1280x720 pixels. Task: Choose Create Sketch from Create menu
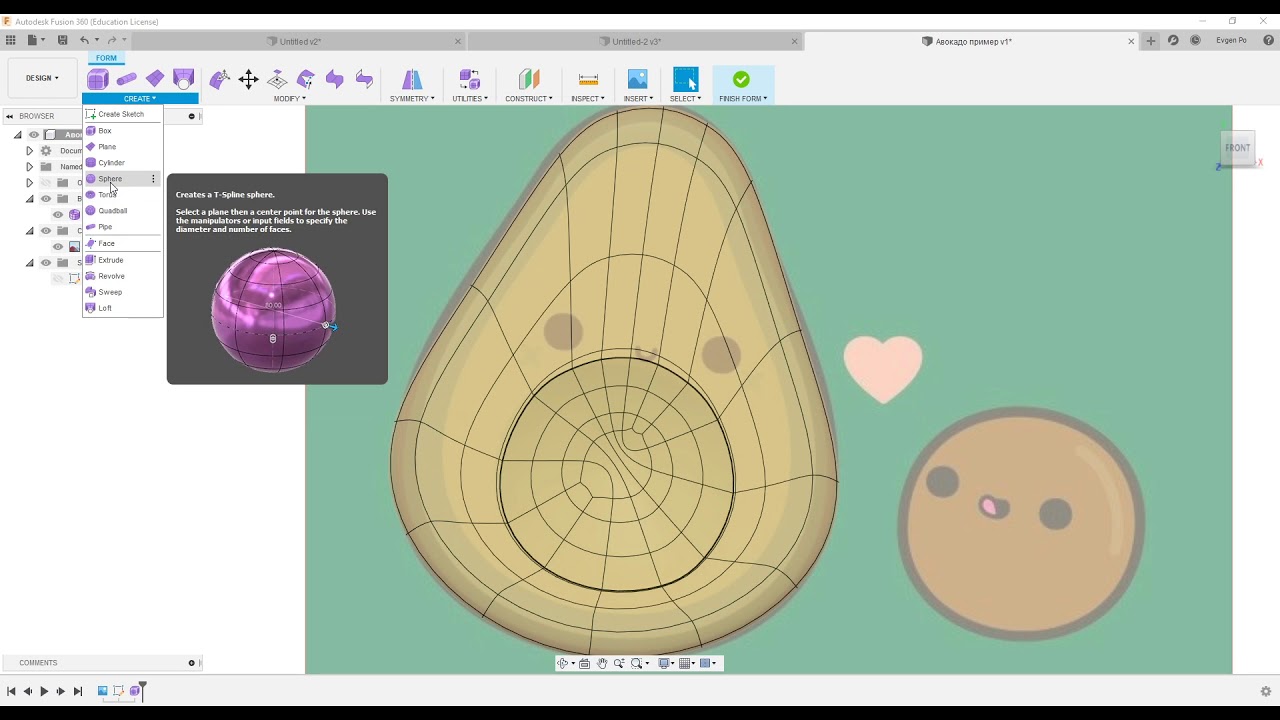(122, 114)
